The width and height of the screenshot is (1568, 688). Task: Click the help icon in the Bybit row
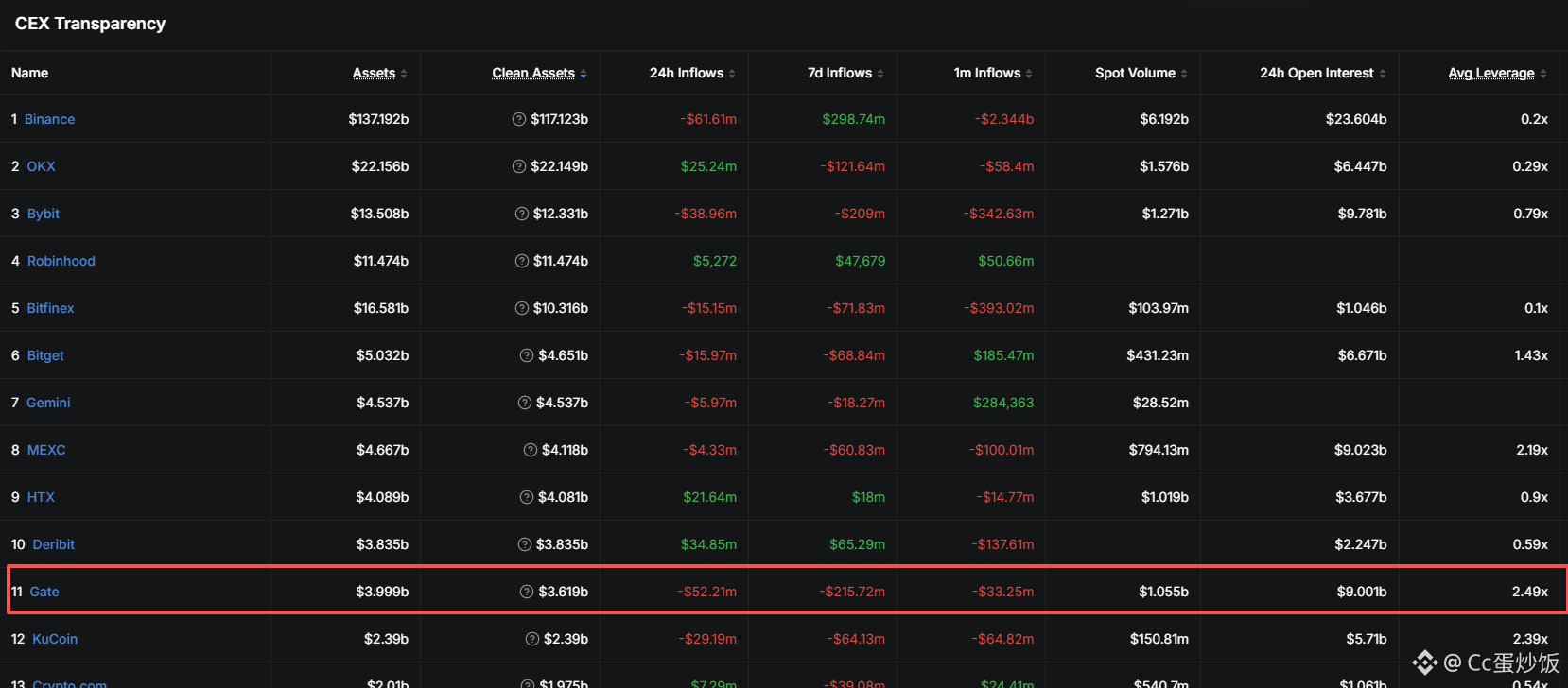tap(522, 214)
